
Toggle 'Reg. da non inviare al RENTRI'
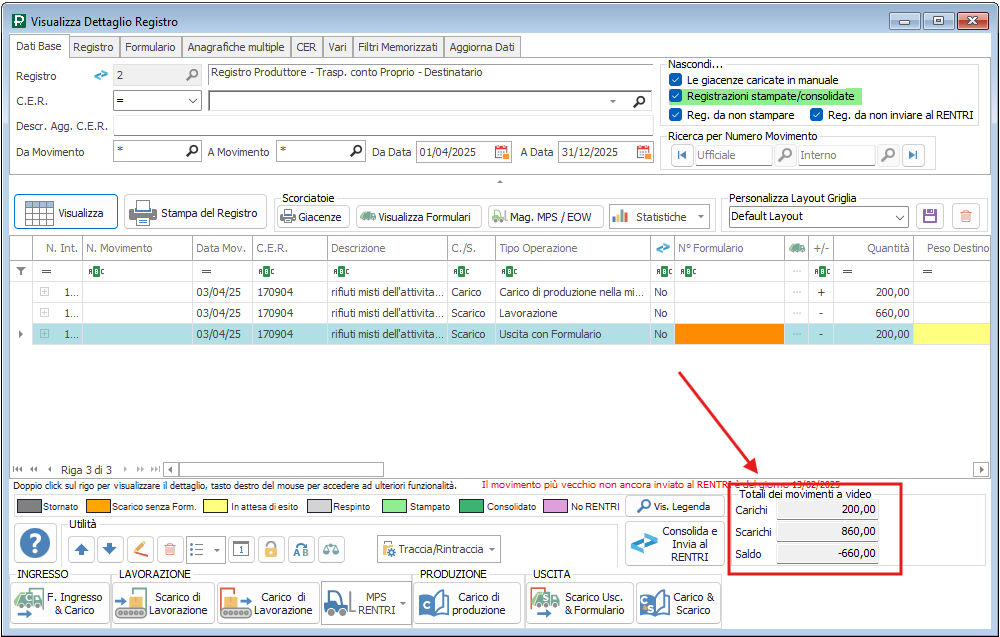pyautogui.click(x=817, y=115)
